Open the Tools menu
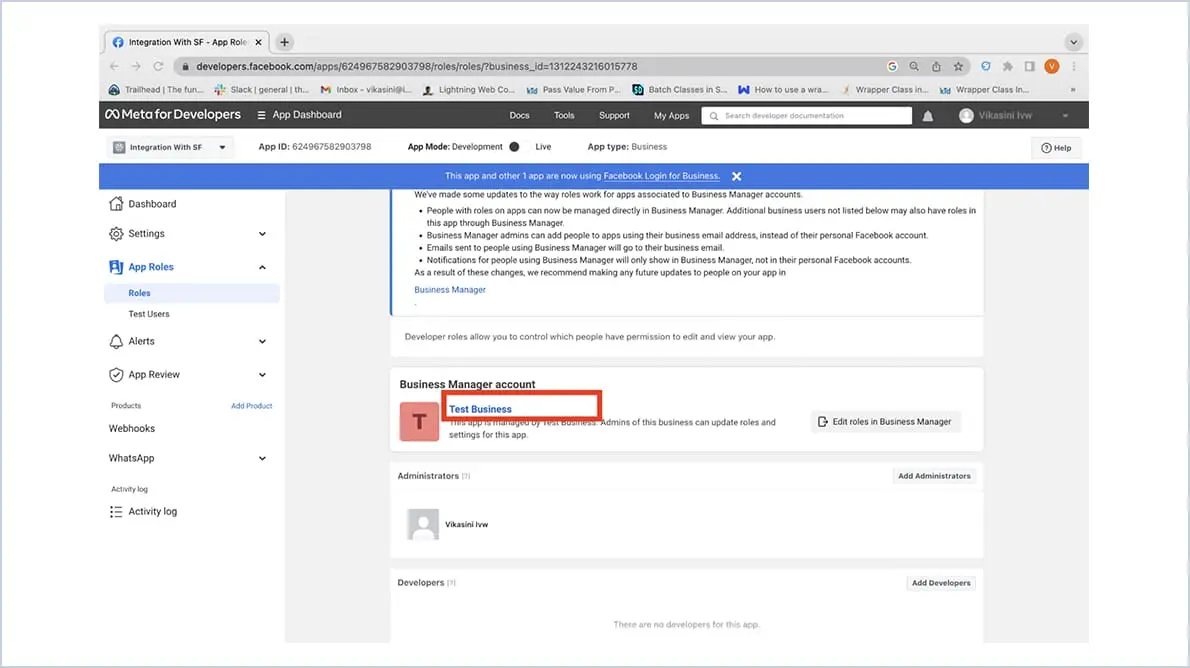Image resolution: width=1190 pixels, height=668 pixels. point(564,115)
